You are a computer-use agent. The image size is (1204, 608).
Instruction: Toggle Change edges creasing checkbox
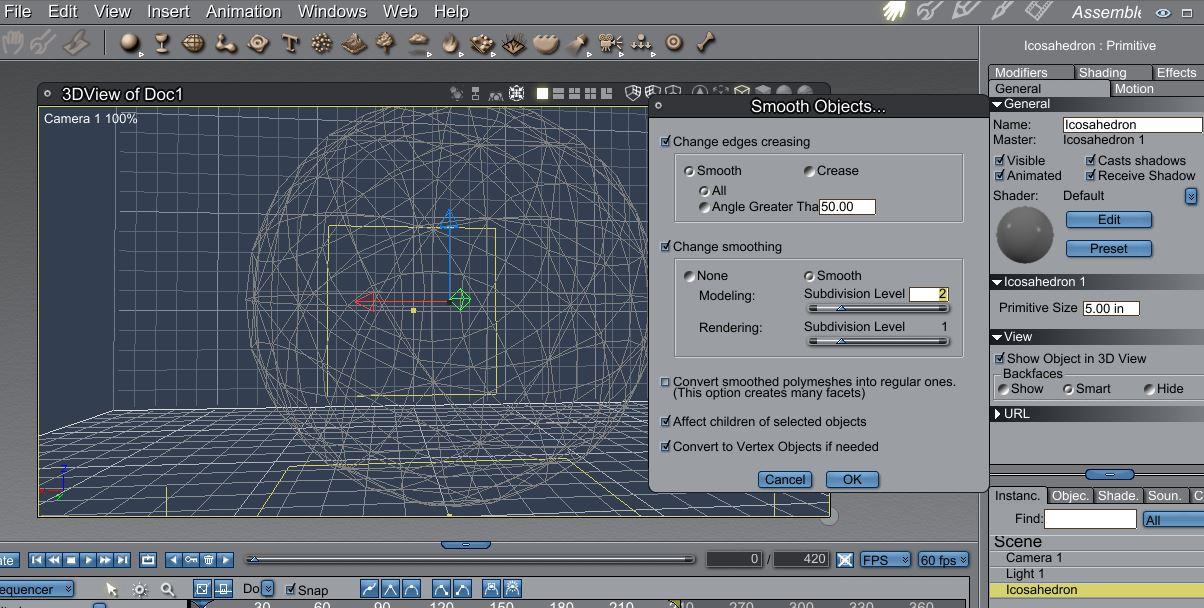pos(666,142)
